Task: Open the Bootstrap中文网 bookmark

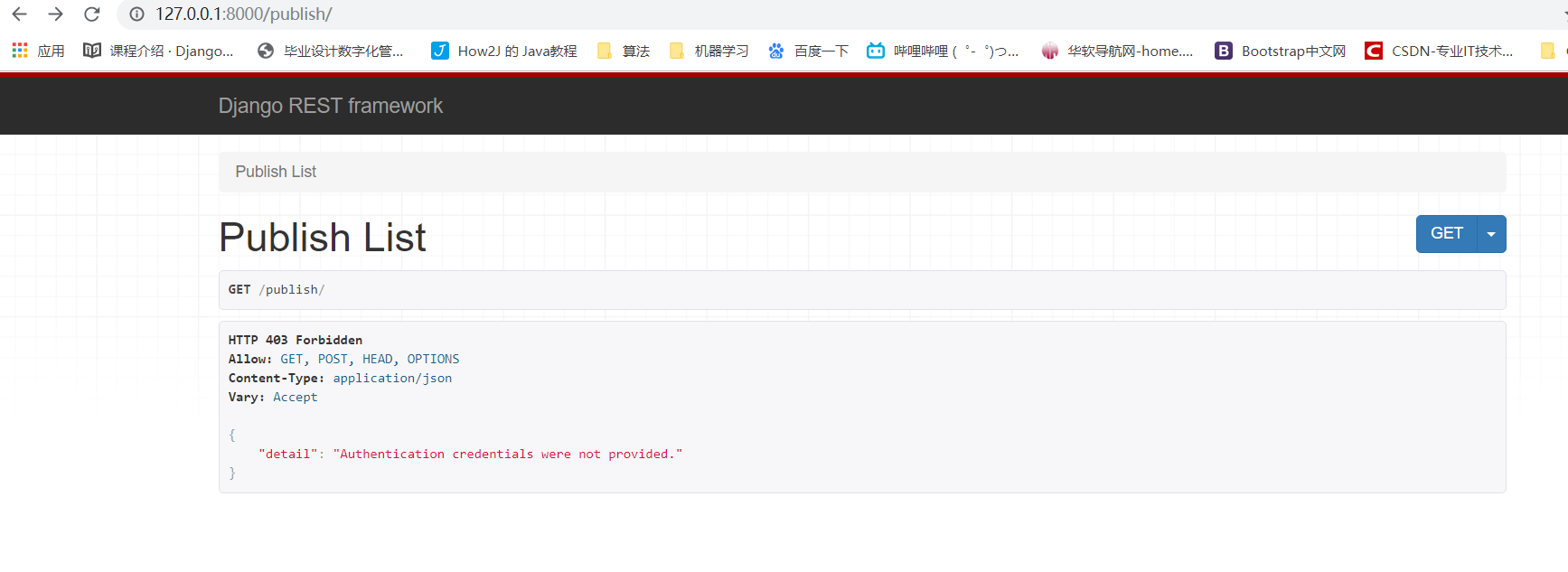Action: pos(1280,51)
